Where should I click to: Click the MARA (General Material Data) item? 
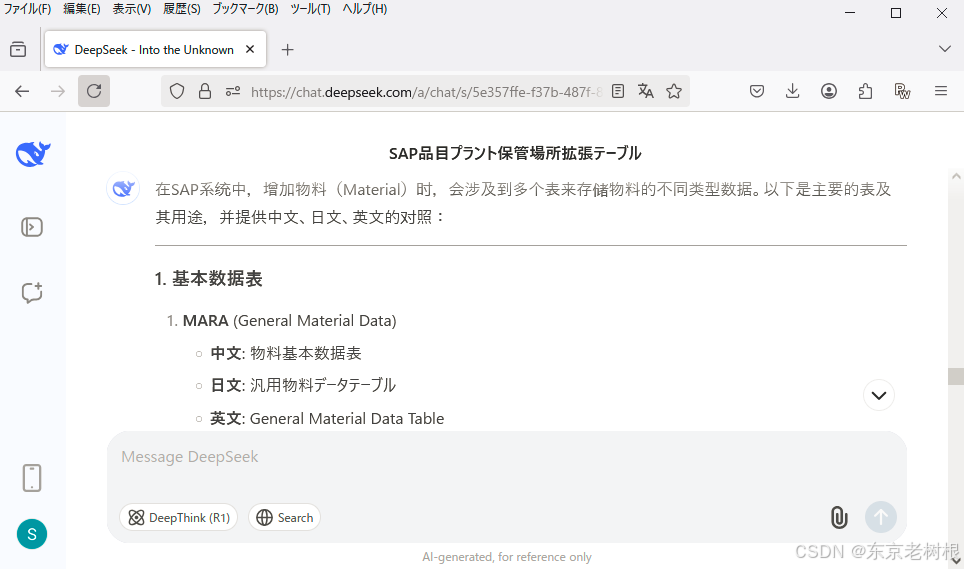coord(290,321)
